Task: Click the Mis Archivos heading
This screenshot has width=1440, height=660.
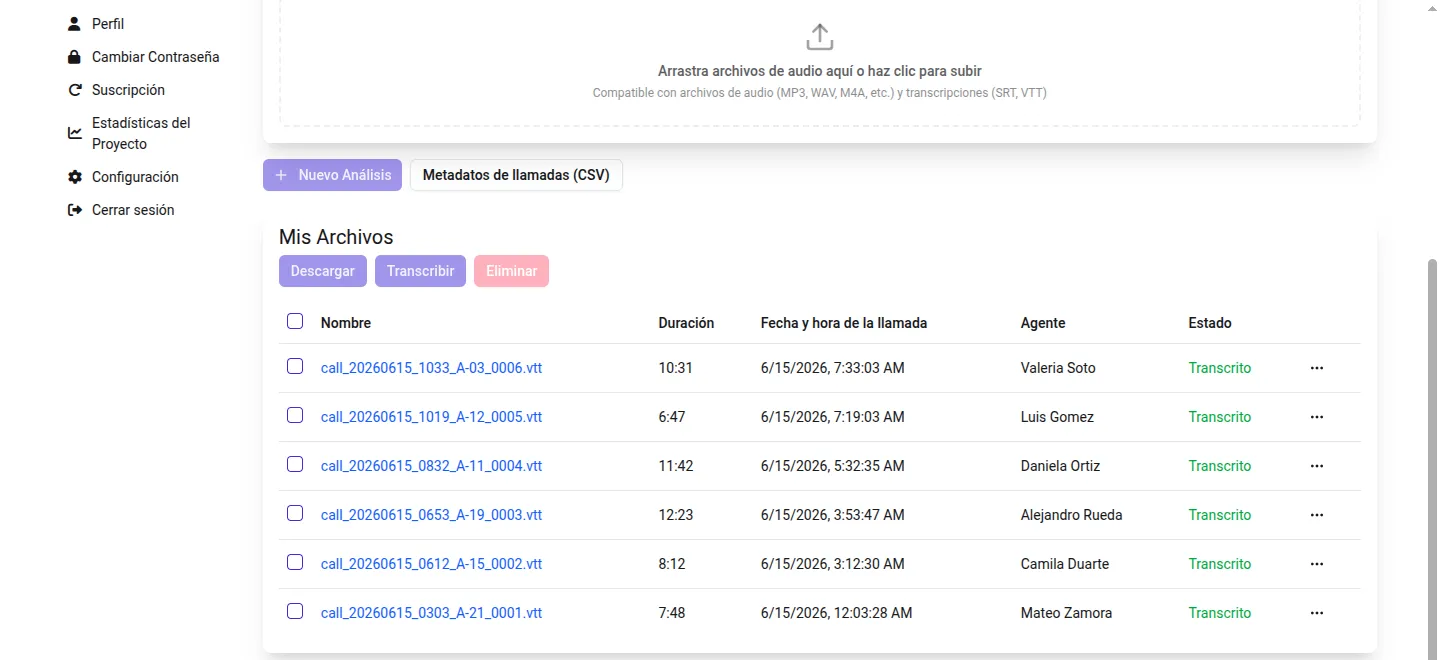Action: pos(336,237)
